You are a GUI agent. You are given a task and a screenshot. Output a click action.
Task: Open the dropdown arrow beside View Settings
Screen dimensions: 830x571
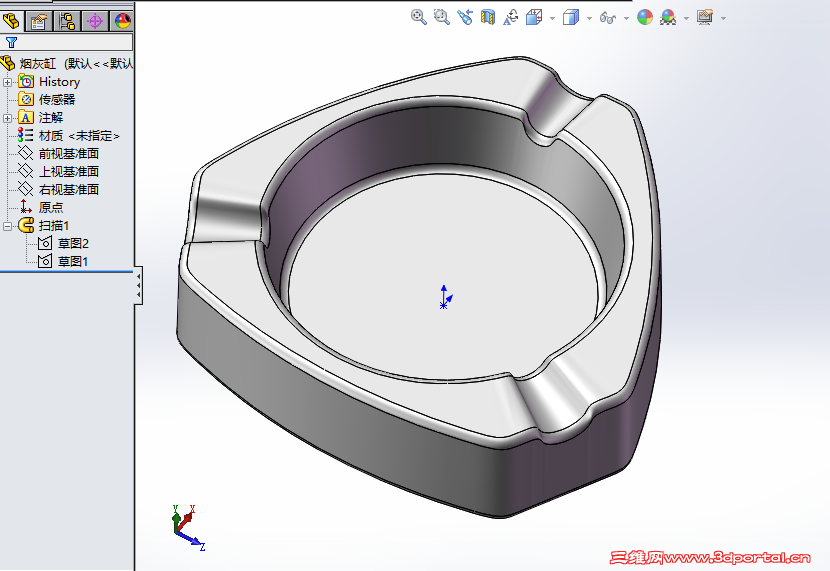[723, 18]
